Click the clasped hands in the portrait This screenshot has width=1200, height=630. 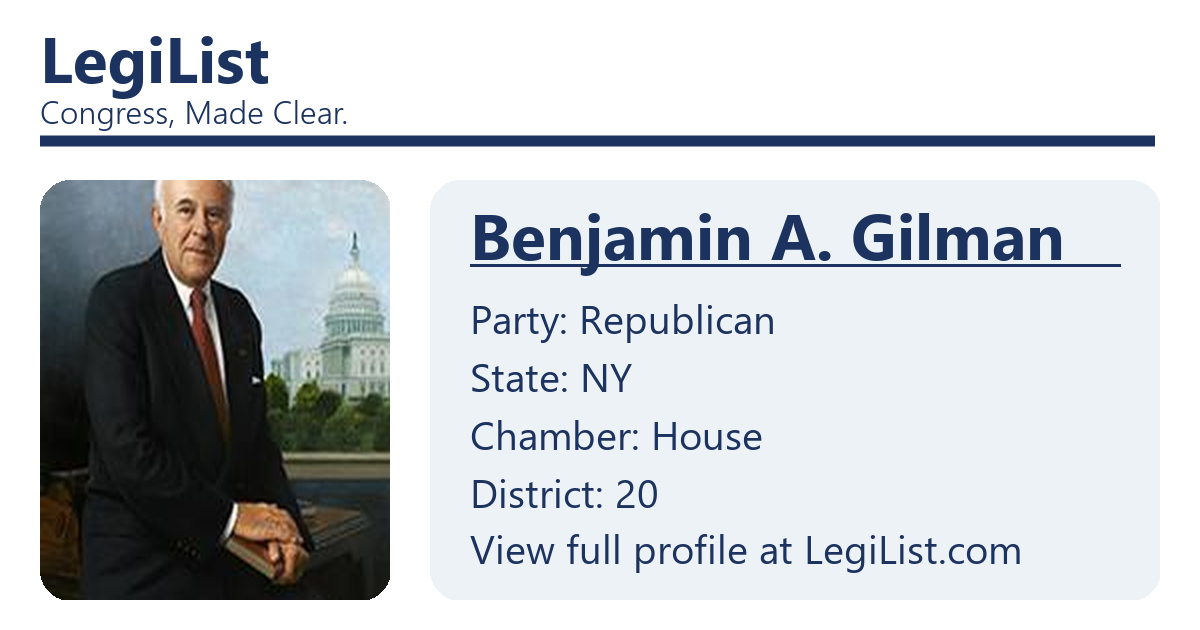(272, 531)
